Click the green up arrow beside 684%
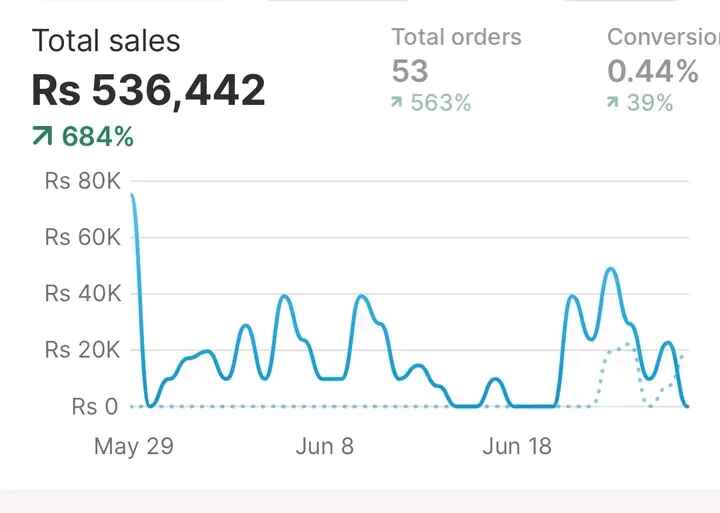This screenshot has height=513, width=720. pyautogui.click(x=43, y=137)
